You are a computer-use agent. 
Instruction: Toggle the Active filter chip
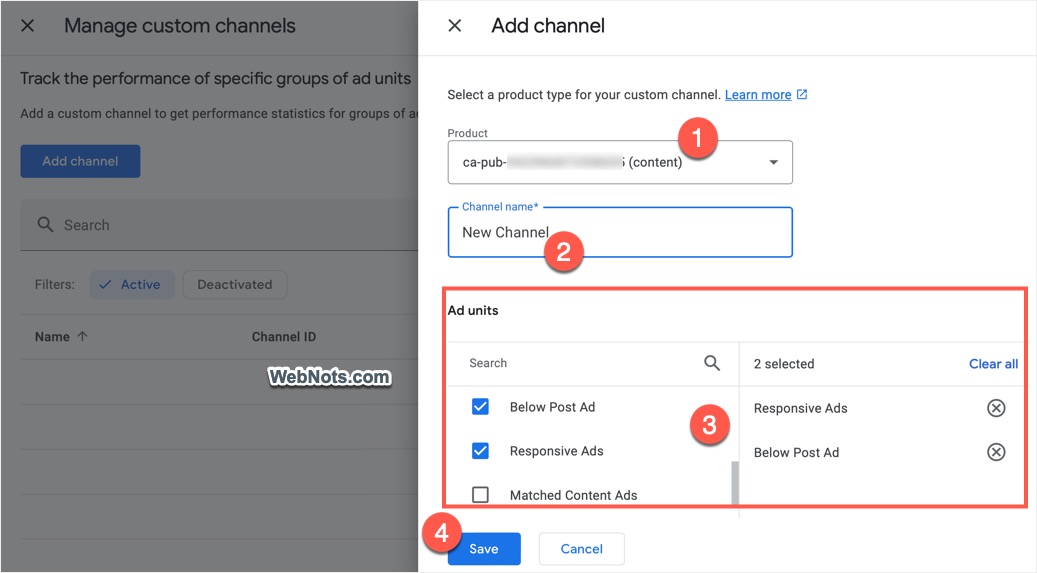click(x=132, y=285)
